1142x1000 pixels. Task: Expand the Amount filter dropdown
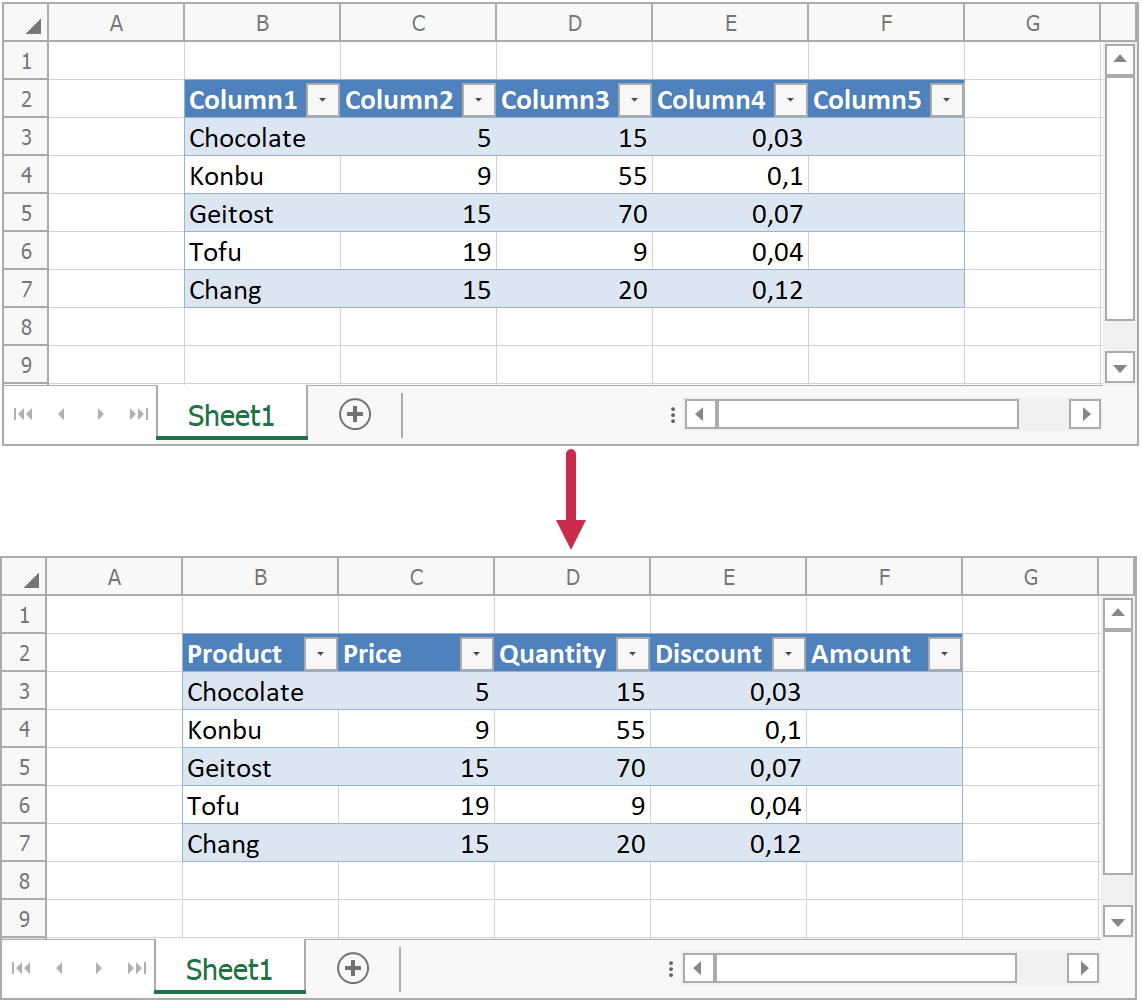point(944,654)
